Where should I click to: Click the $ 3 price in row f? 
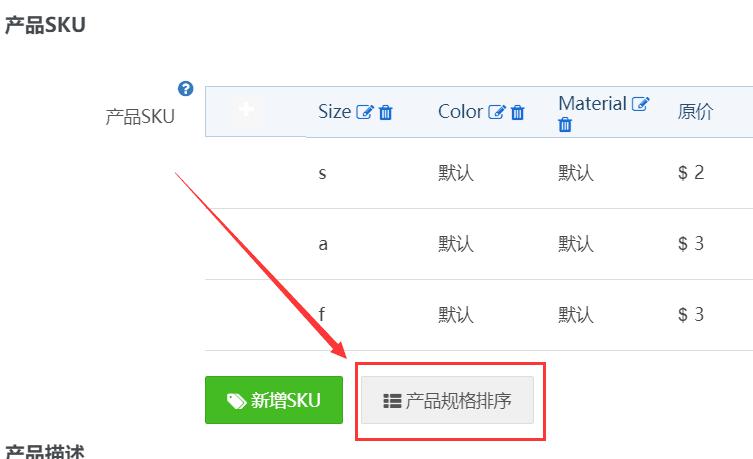click(691, 314)
